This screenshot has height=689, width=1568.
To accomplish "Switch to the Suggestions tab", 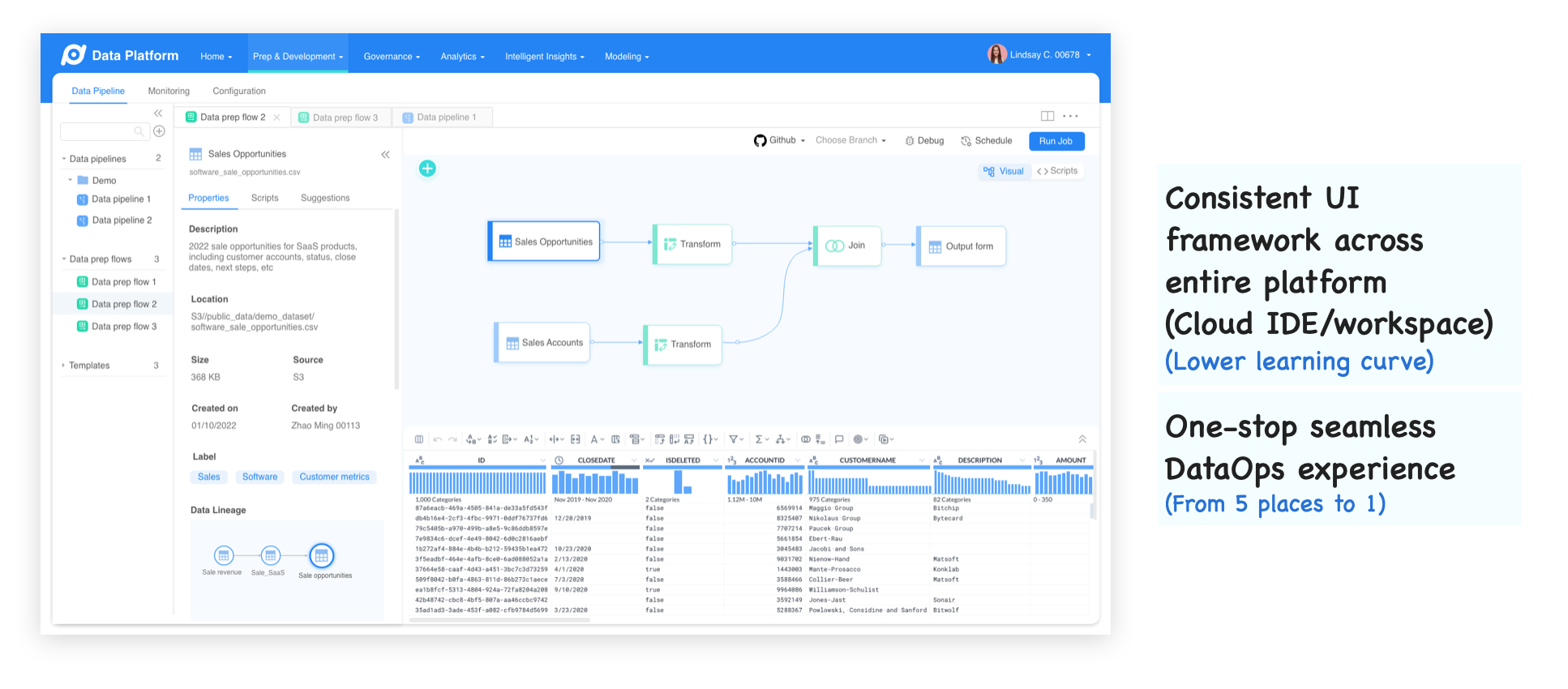I will [325, 198].
